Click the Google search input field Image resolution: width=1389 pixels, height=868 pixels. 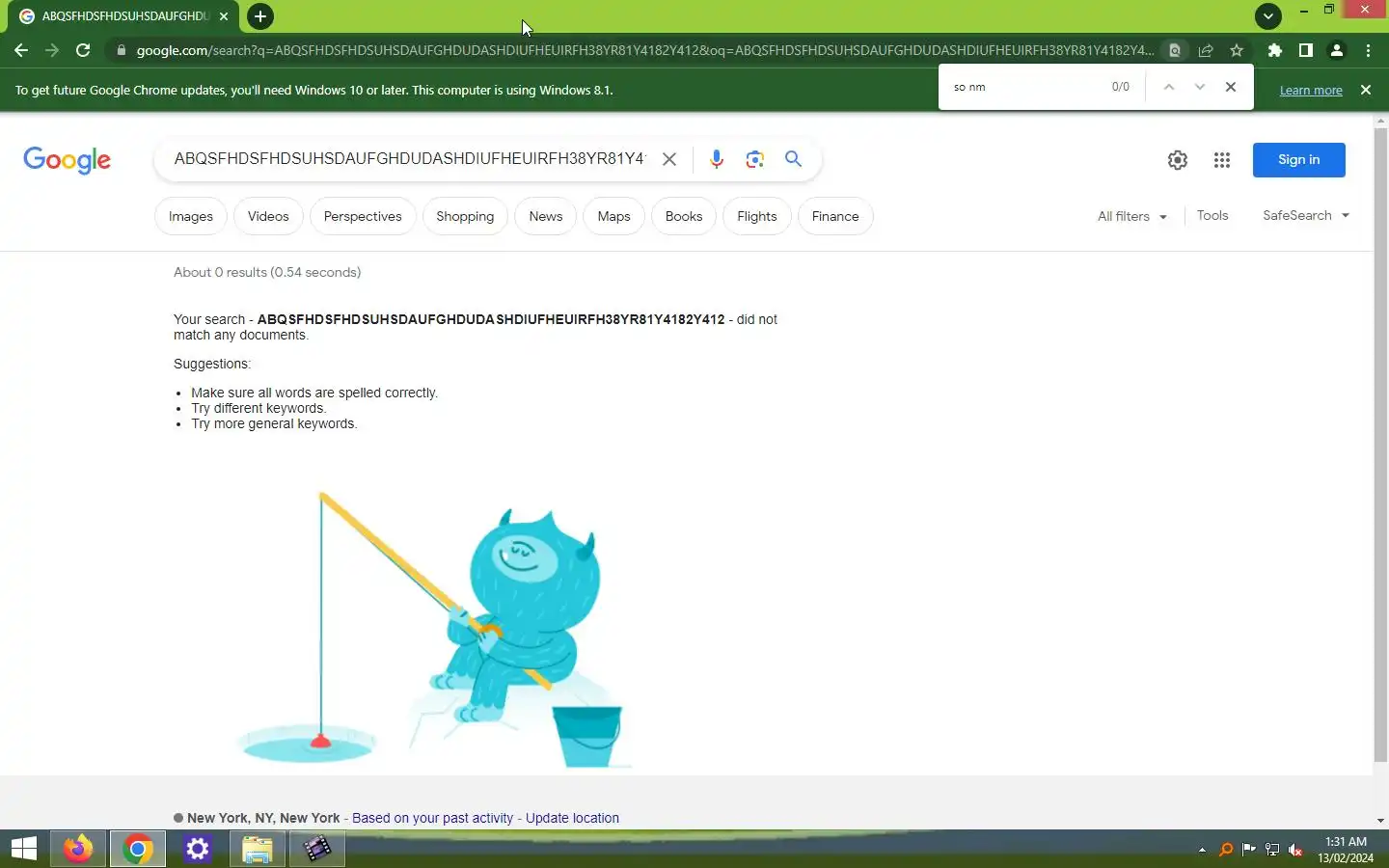pyautogui.click(x=409, y=159)
